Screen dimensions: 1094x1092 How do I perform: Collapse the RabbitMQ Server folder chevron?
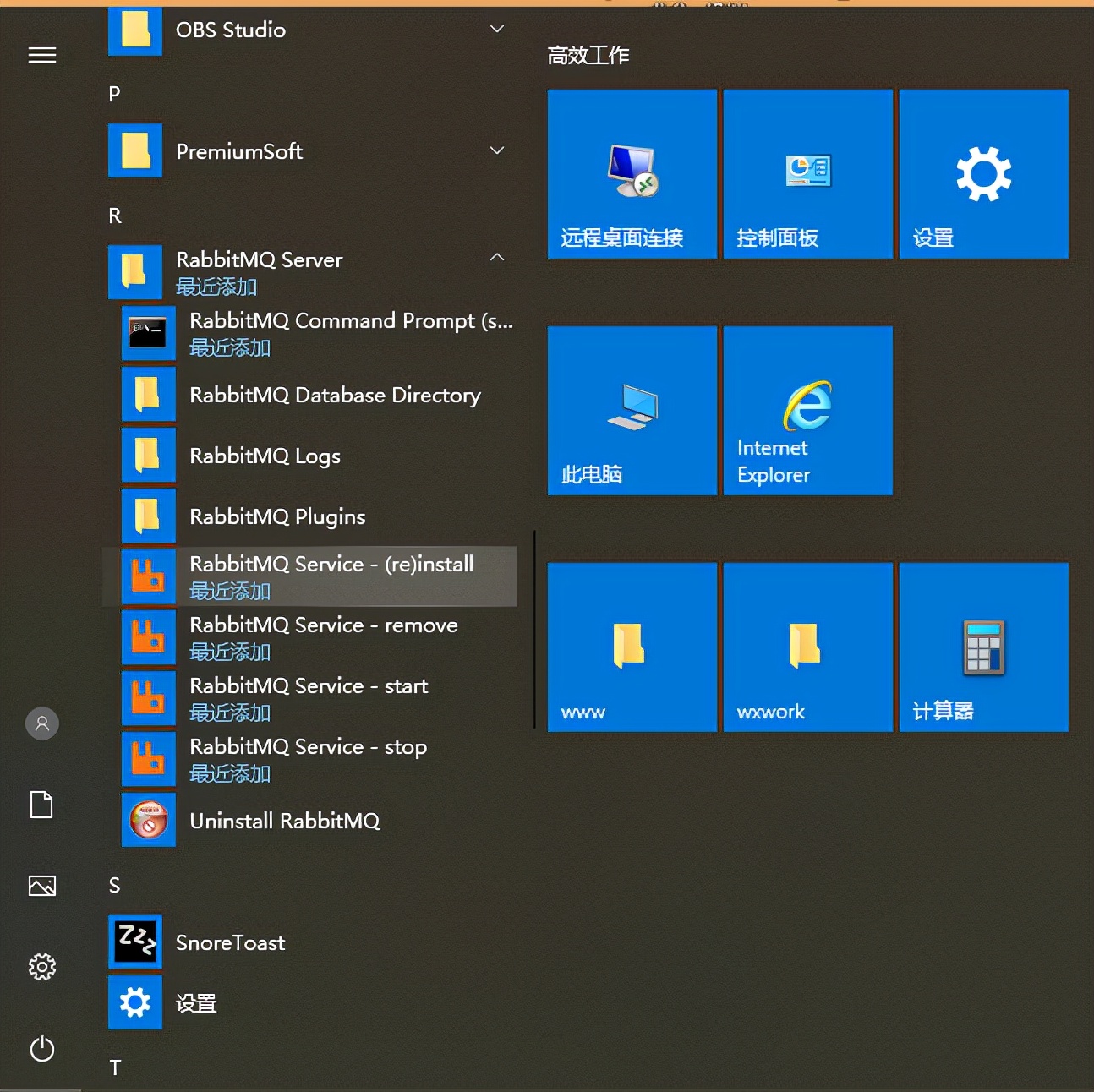(x=497, y=257)
